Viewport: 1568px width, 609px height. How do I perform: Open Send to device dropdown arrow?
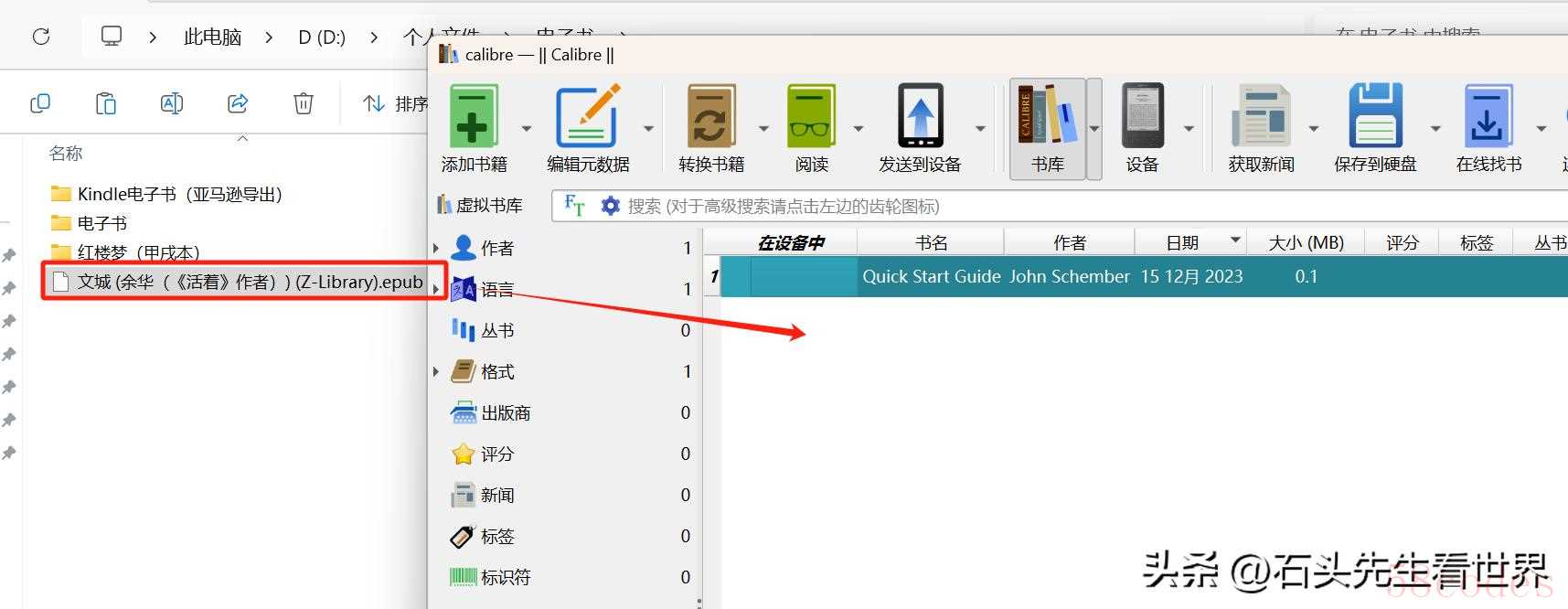(980, 128)
